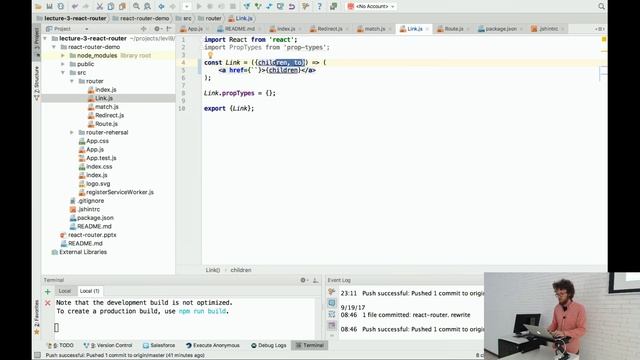Image resolution: width=640 pixels, height=360 pixels.
Task: Collapse the react-router-demo folder arrow
Action: click(54, 47)
